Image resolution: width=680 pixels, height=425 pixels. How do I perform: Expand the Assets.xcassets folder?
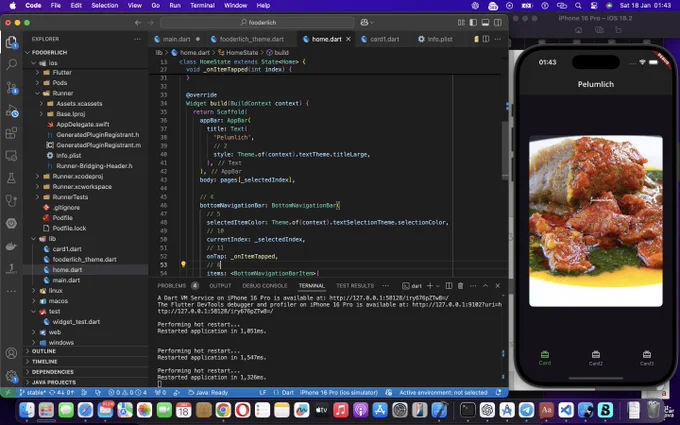tap(42, 104)
